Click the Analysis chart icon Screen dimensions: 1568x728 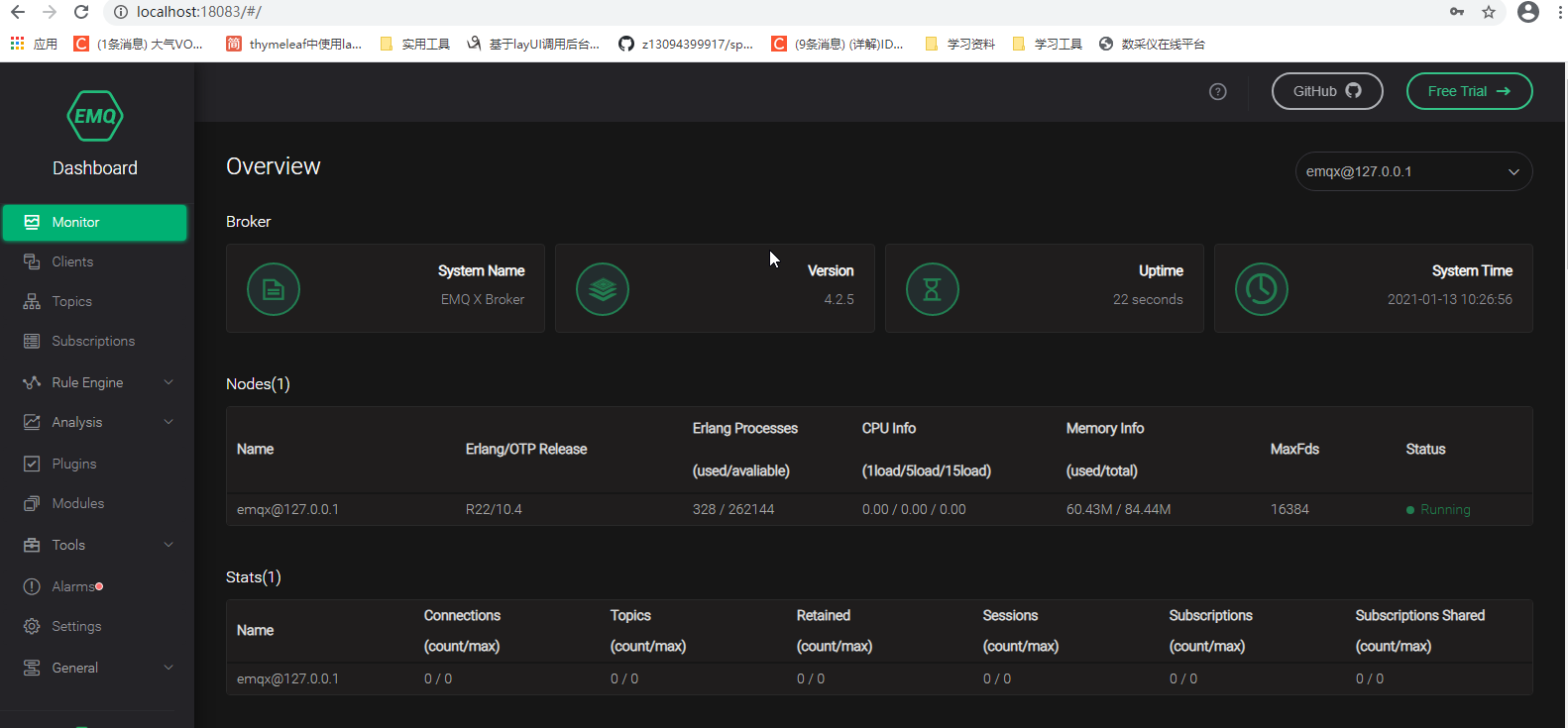tap(32, 422)
